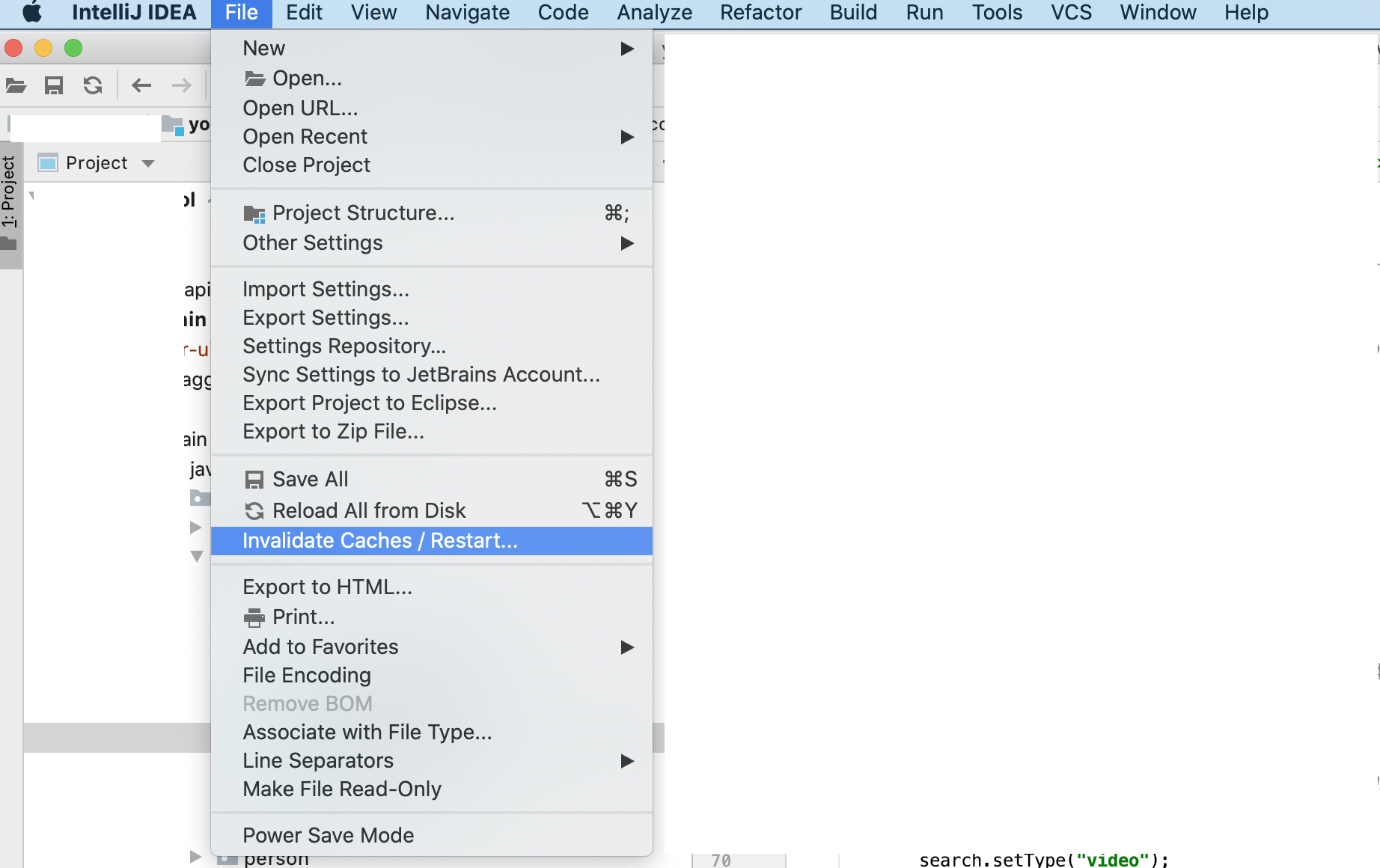Navigate forward with the right arrow
1380x868 pixels.
coord(181,85)
